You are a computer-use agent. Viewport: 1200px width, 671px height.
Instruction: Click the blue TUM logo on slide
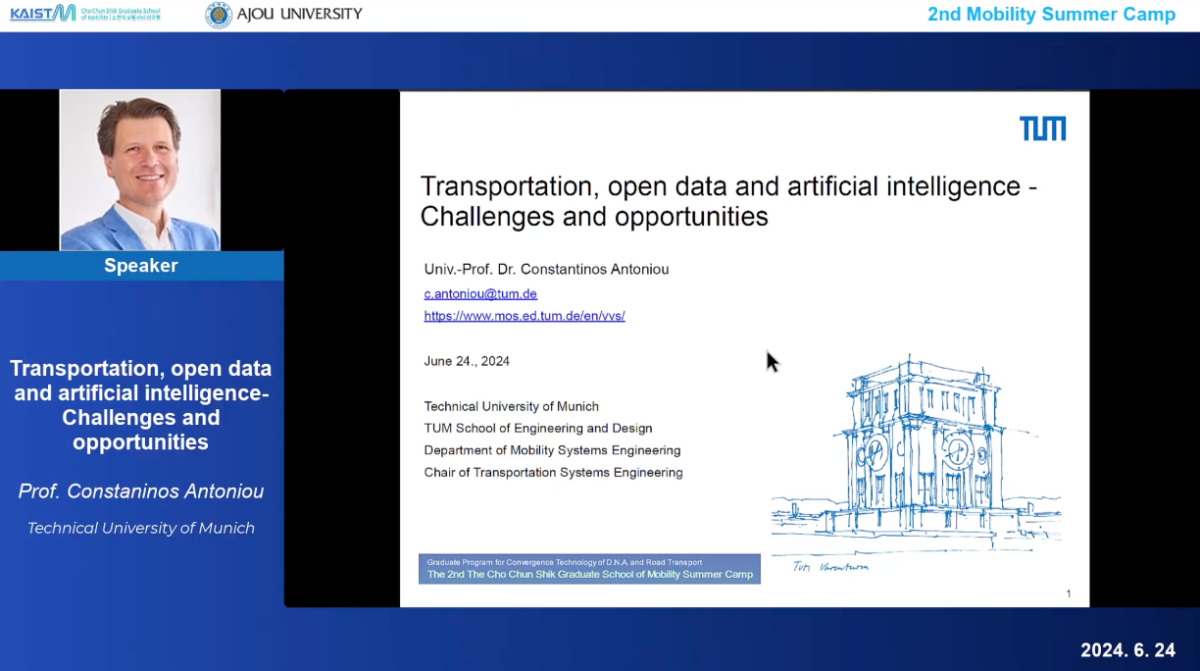(1042, 128)
